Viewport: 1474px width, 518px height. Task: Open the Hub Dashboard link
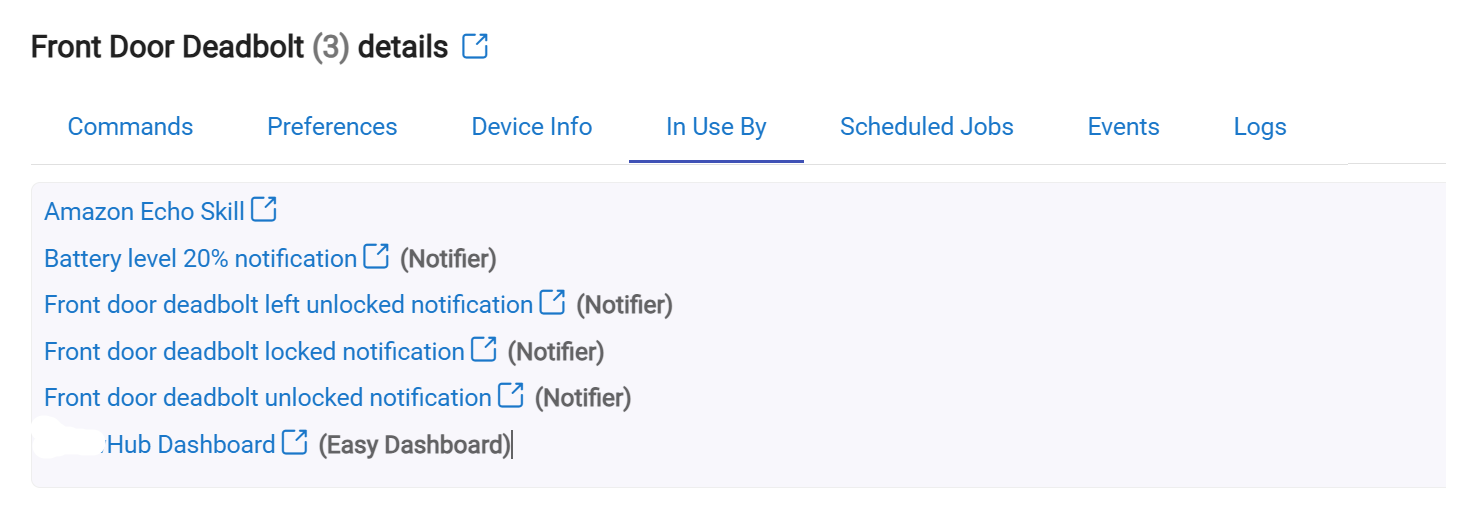tap(190, 445)
